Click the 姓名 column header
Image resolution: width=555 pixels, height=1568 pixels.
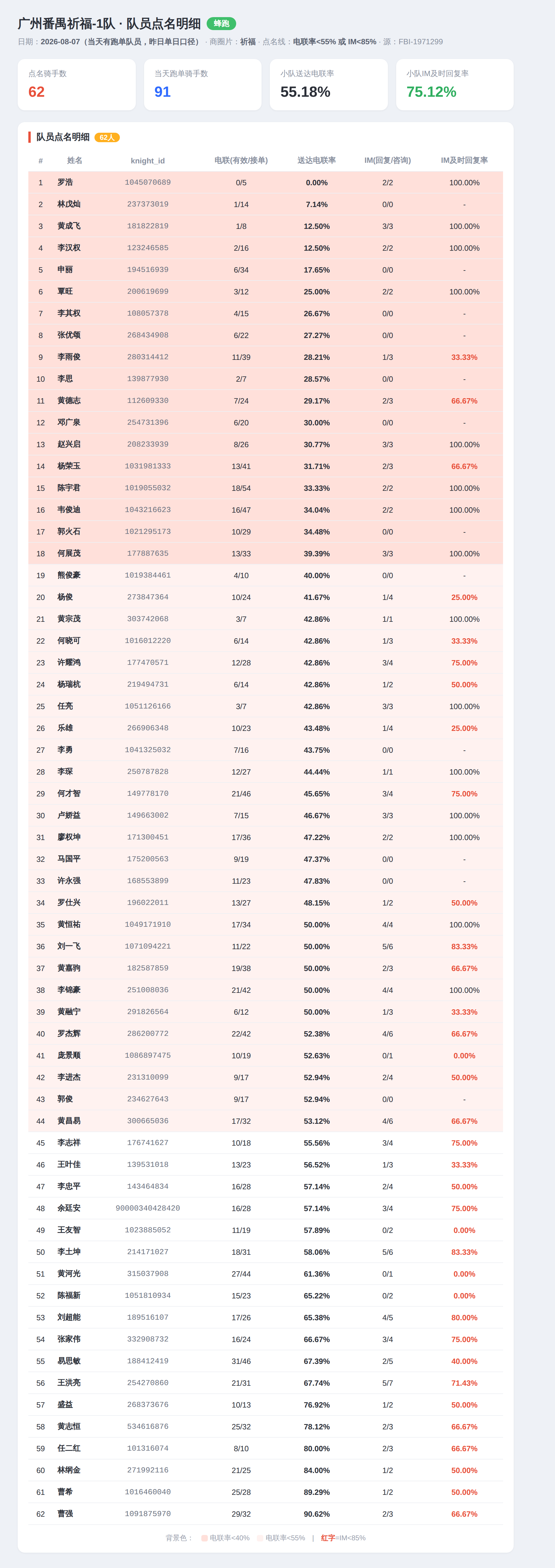74,161
